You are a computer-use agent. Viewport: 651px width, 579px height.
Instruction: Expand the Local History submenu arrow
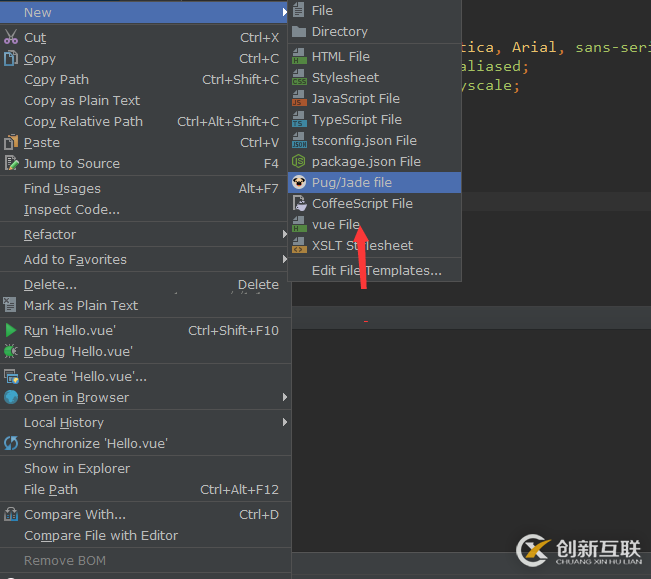(284, 422)
